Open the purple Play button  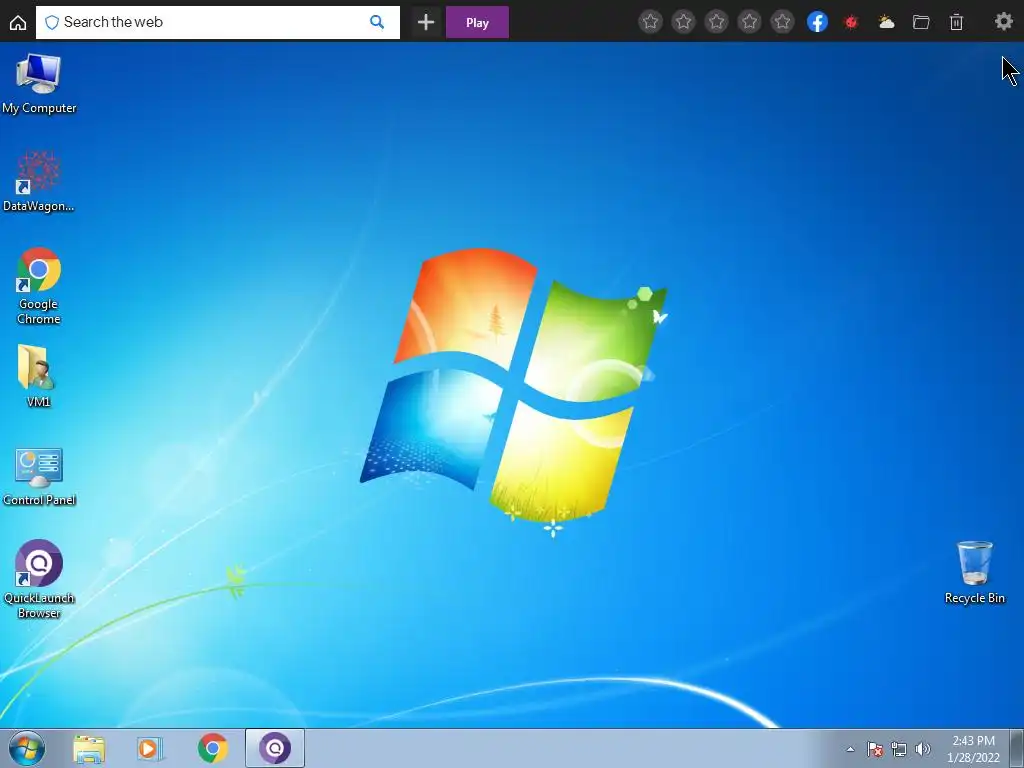(477, 22)
